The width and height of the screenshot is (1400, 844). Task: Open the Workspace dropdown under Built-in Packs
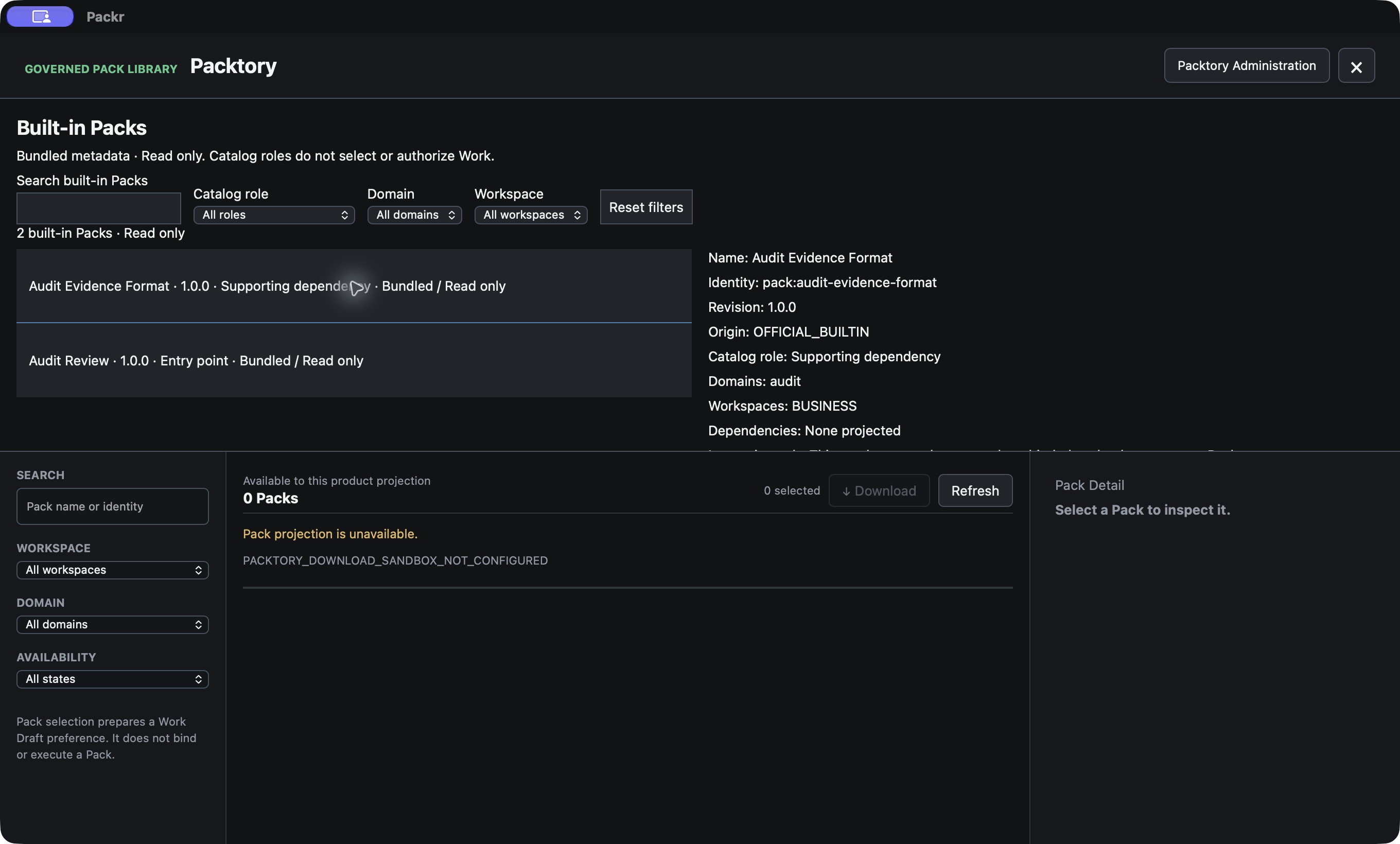pos(530,215)
